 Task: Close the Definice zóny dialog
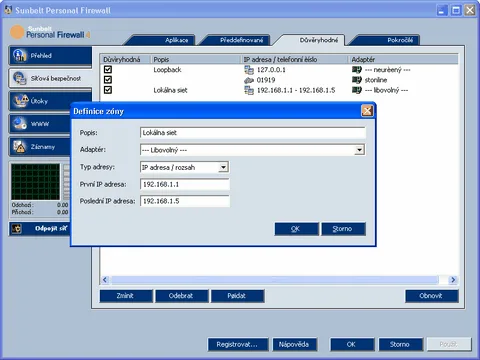point(367,111)
